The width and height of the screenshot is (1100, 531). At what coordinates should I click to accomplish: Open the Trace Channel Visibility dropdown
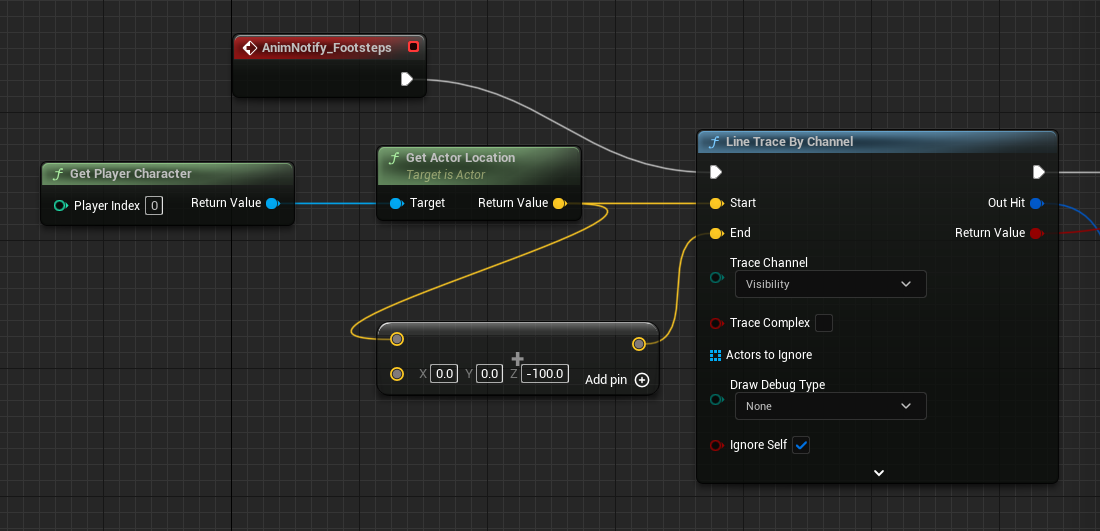[830, 284]
